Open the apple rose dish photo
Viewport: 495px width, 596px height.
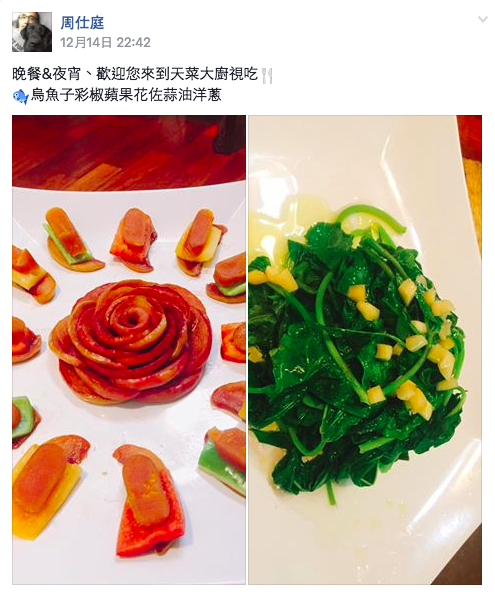point(129,350)
